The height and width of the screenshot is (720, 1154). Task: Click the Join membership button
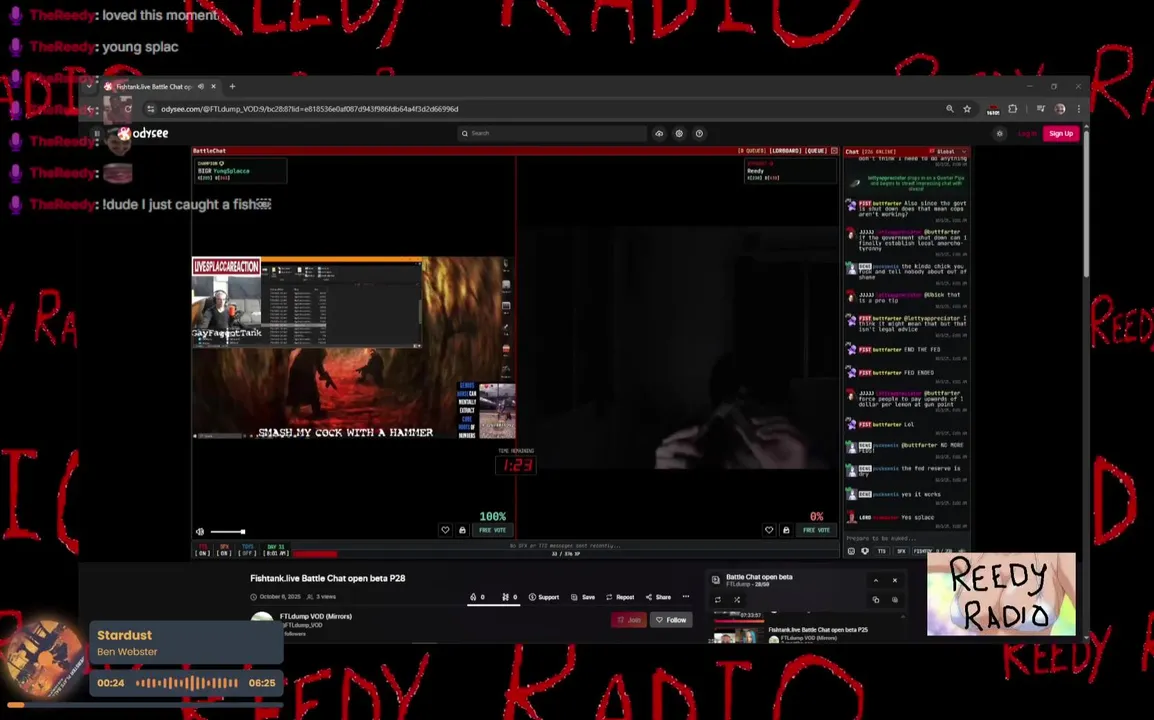pyautogui.click(x=629, y=620)
